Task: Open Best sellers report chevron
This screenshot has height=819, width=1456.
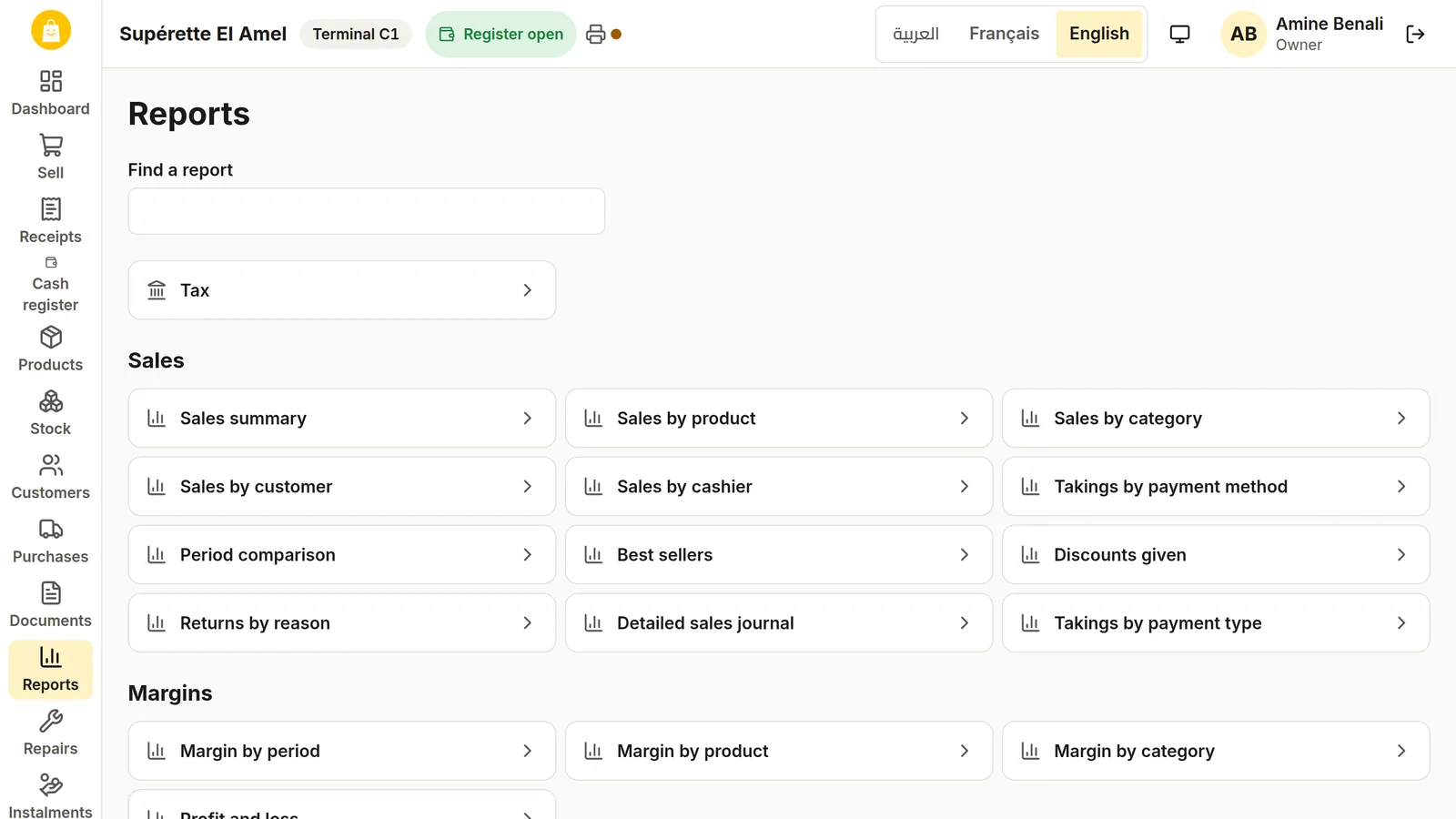Action: coord(965,555)
